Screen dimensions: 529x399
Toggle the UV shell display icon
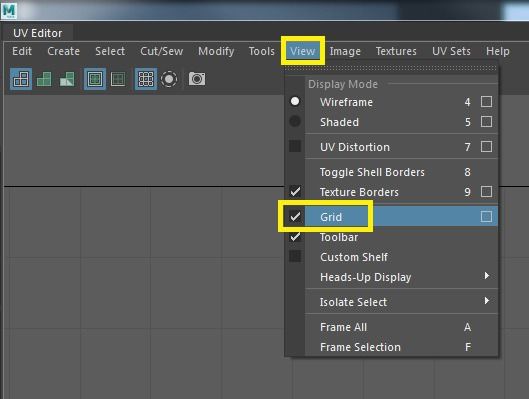tap(21, 79)
